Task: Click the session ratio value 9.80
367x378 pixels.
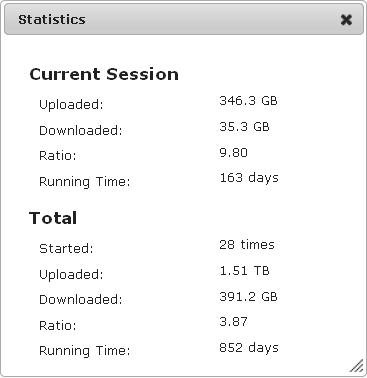Action: pyautogui.click(x=233, y=153)
